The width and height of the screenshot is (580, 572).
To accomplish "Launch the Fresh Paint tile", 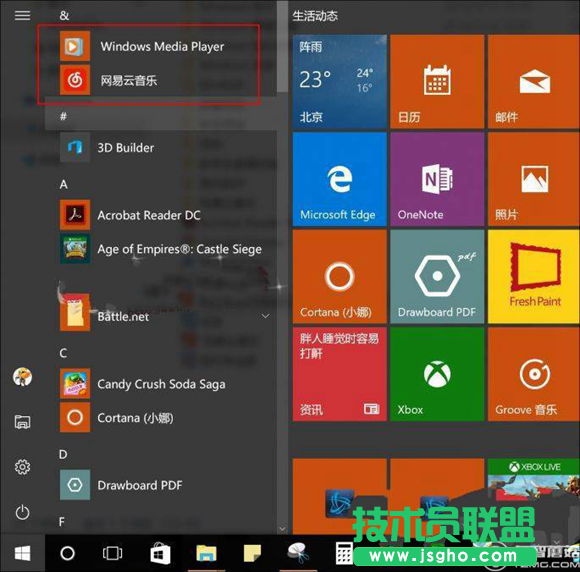I will pos(534,277).
